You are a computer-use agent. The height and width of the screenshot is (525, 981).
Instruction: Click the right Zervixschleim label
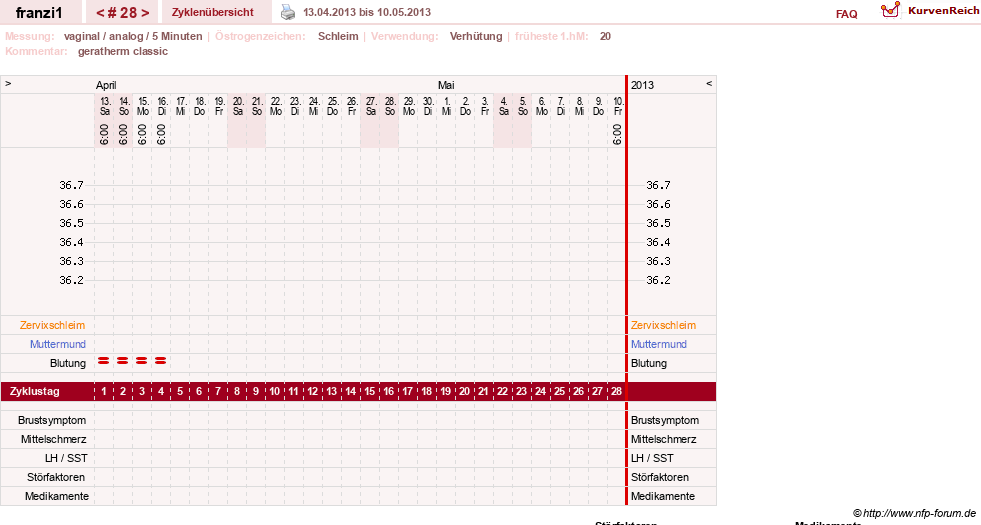click(663, 325)
